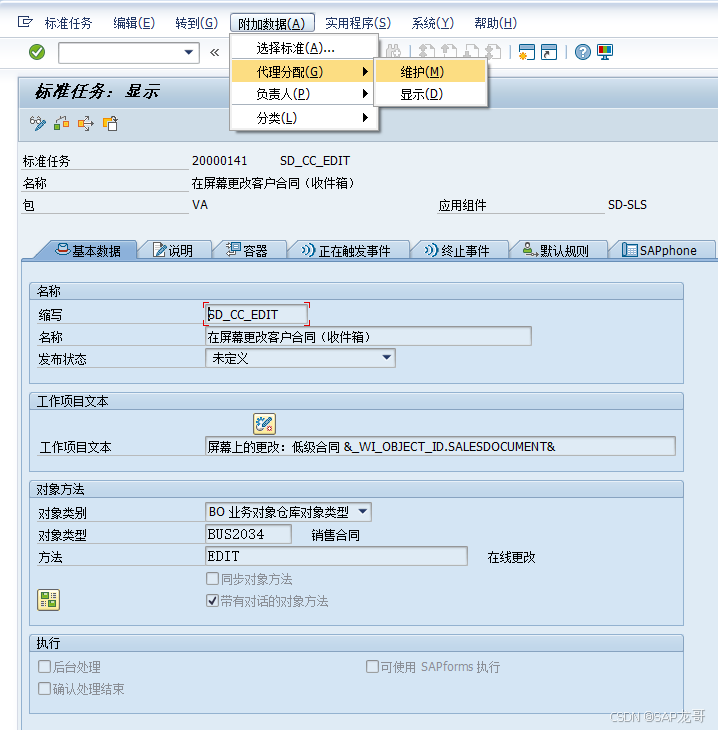
Task: Click the 对象类型 field BUS2034
Action: 248,534
